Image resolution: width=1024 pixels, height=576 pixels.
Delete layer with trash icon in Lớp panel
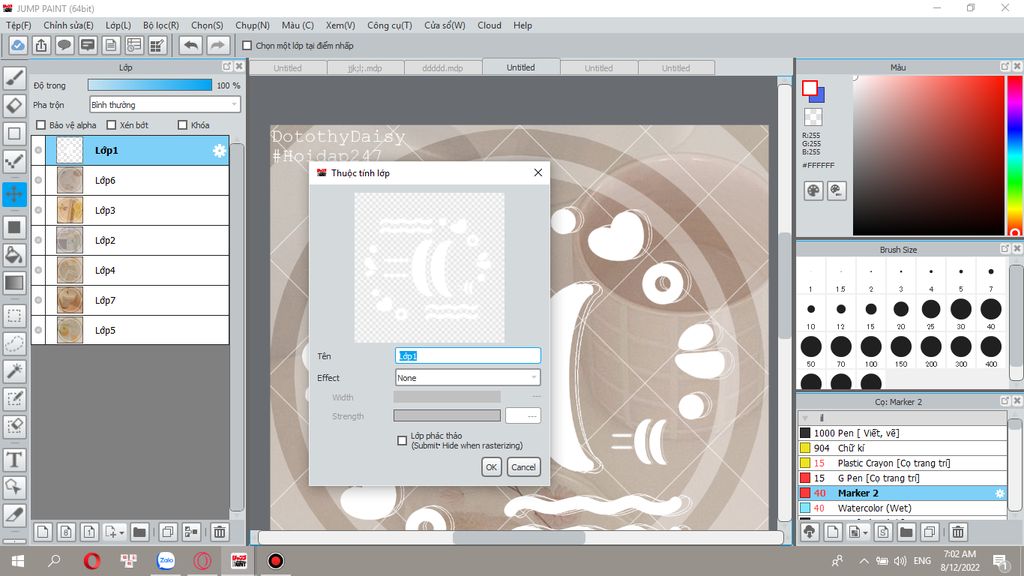(x=219, y=532)
